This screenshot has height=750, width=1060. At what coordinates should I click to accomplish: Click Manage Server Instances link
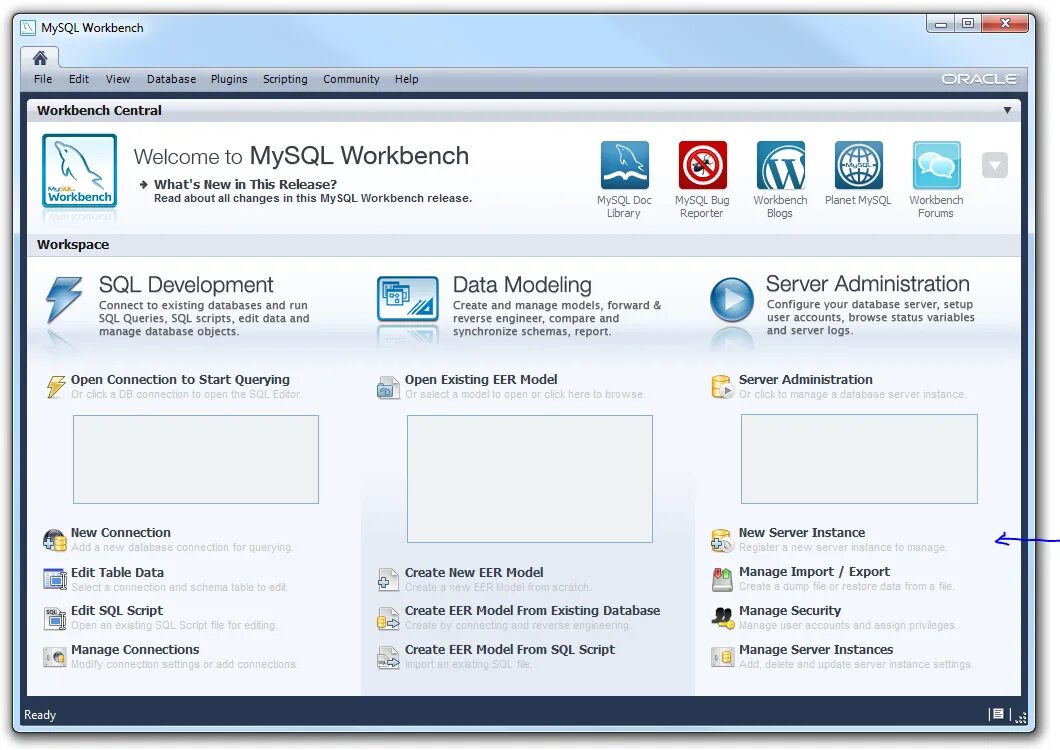tap(816, 649)
